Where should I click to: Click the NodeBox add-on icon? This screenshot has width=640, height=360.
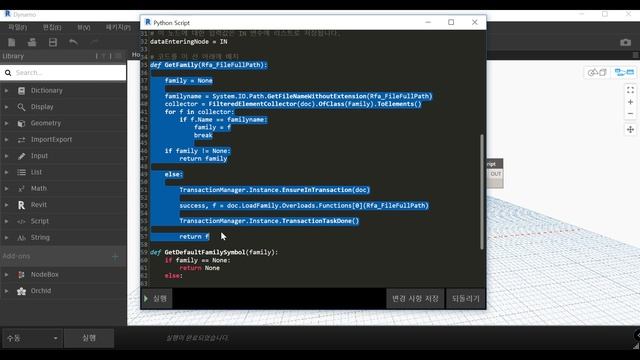point(21,275)
